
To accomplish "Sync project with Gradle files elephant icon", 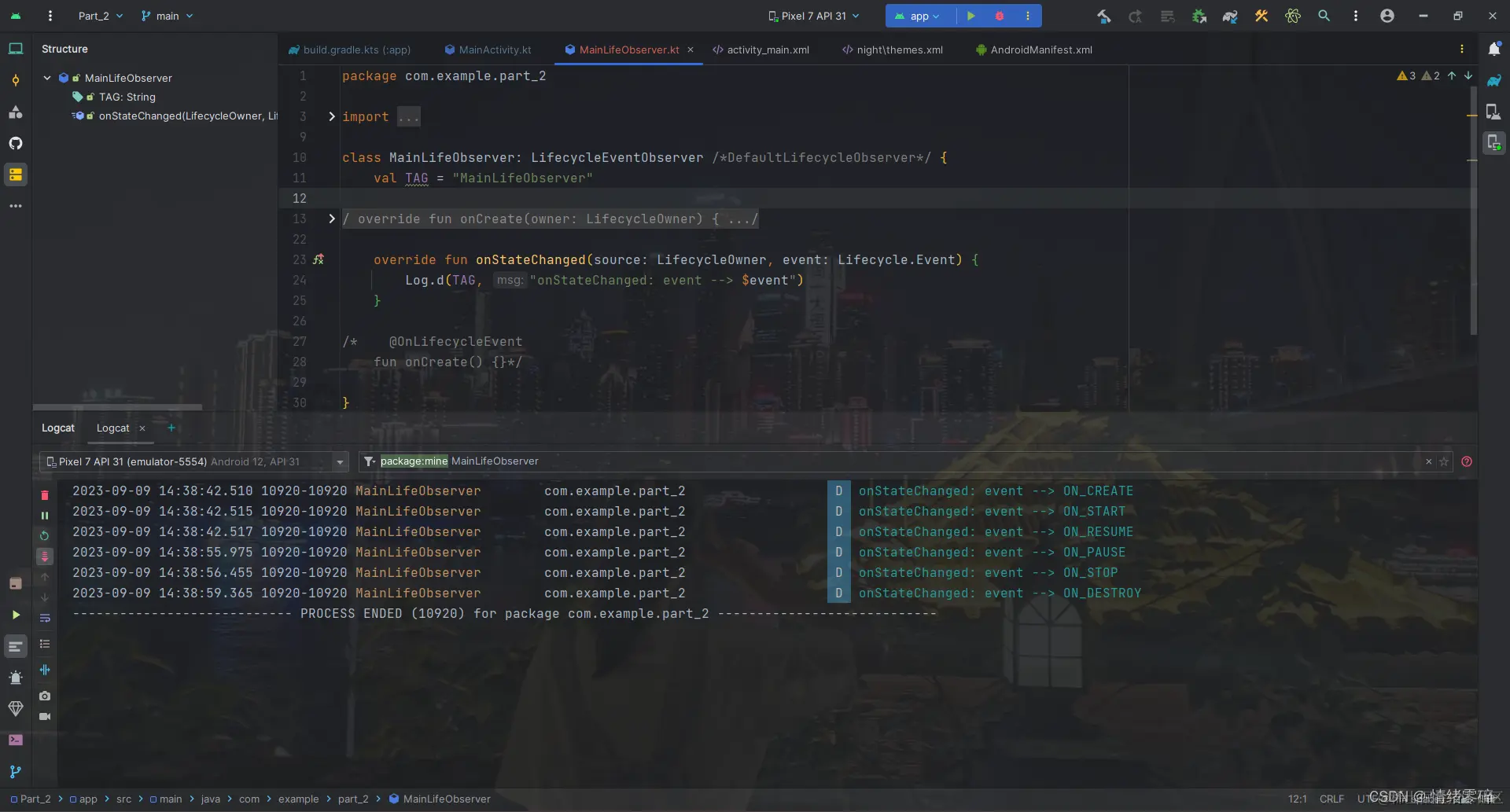I will (1230, 16).
